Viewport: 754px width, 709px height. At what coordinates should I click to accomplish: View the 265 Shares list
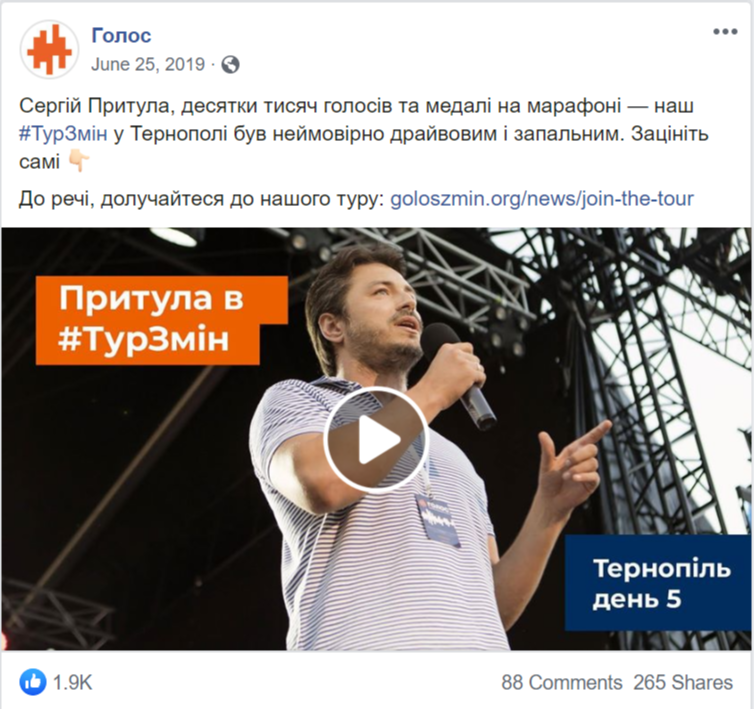click(x=683, y=683)
